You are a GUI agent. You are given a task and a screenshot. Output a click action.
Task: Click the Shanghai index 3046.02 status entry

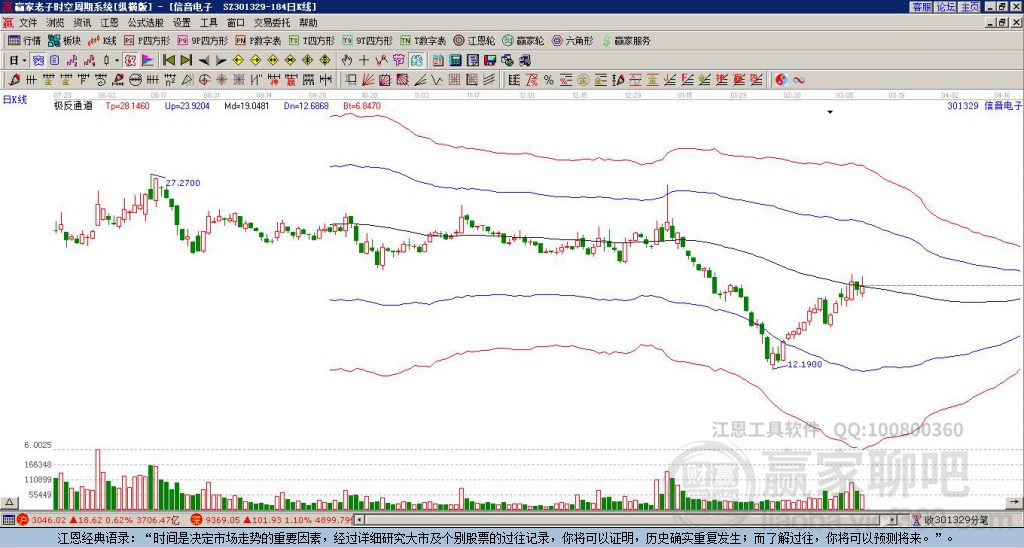(x=99, y=520)
